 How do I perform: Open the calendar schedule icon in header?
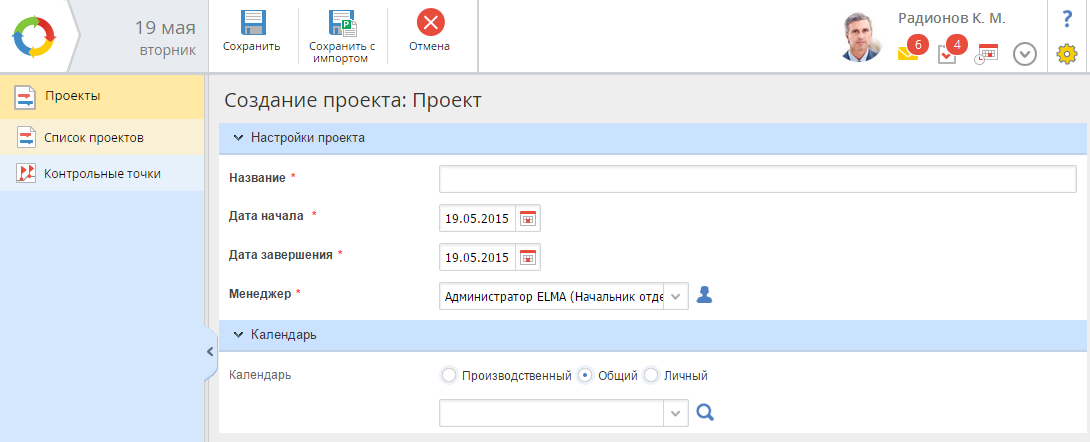(x=987, y=54)
